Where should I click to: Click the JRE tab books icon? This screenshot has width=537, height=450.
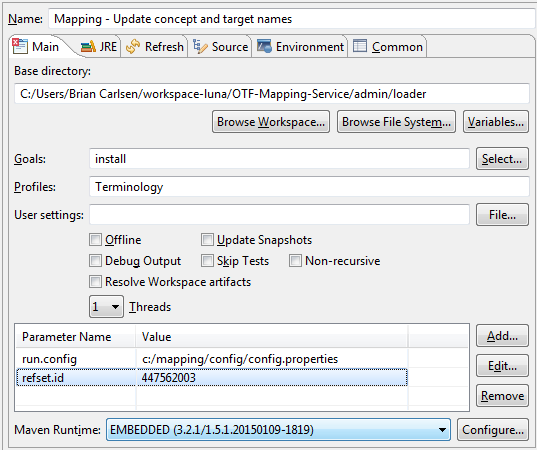point(88,46)
